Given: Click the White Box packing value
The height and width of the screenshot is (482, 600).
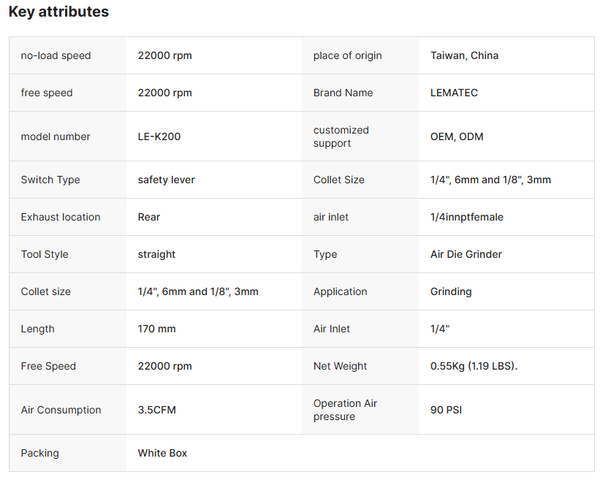Looking at the screenshot, I should [162, 453].
